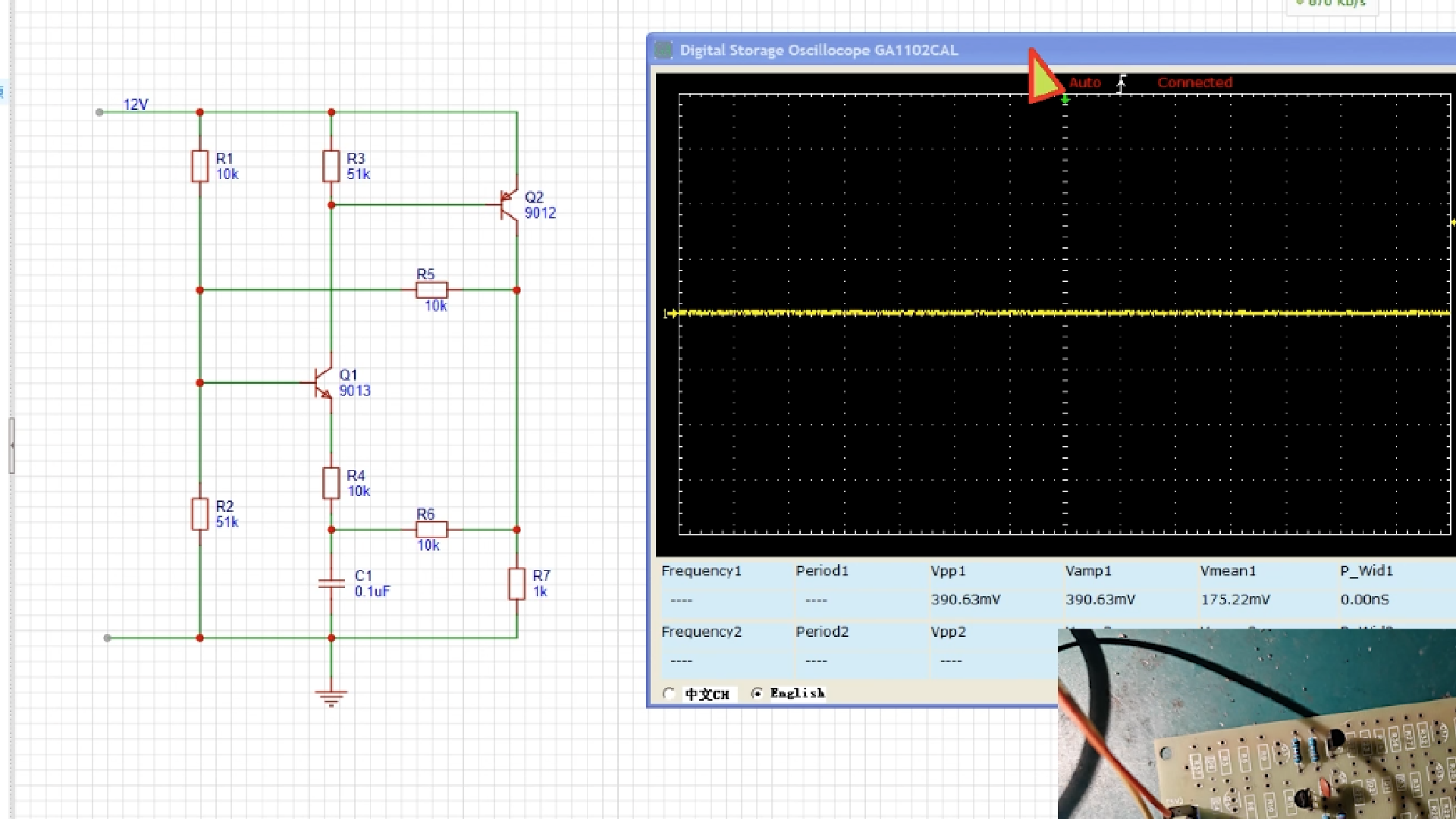Click the Vmean1 value 175.22mV
This screenshot has height=819, width=1456.
(1235, 600)
